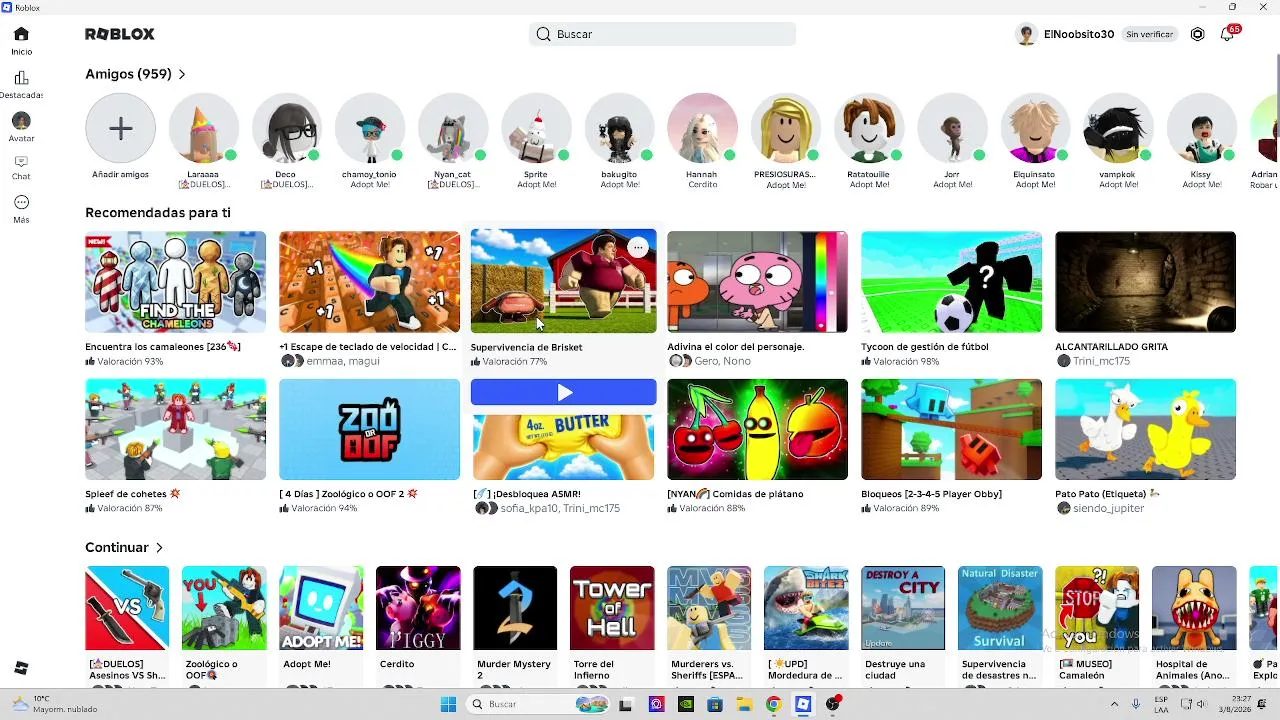Show hidden system tray icons
The width and height of the screenshot is (1280, 720).
point(1114,704)
